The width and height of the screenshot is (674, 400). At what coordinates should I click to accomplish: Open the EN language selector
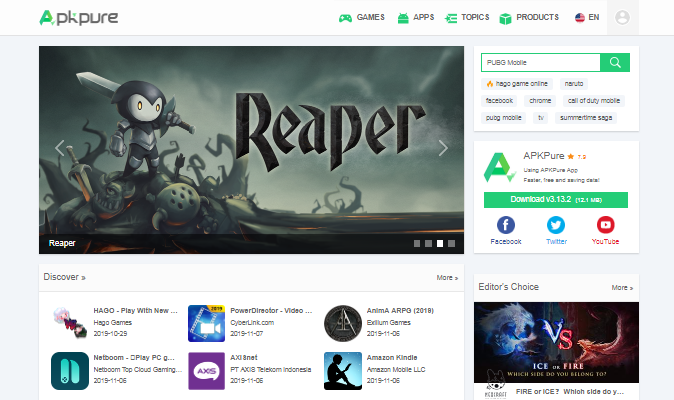pos(594,18)
